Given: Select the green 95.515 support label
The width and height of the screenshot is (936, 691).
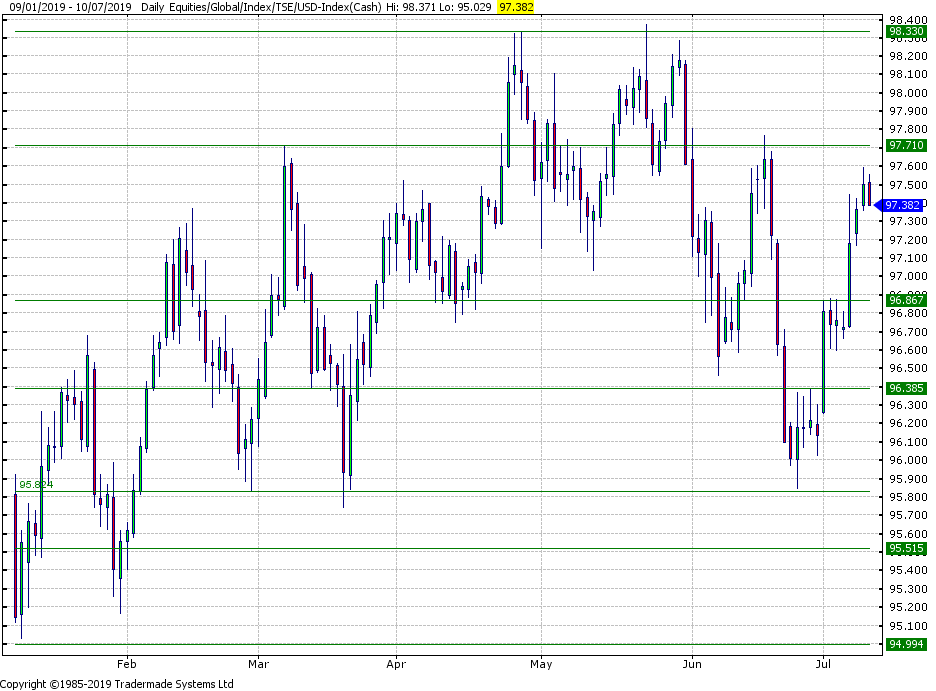Looking at the screenshot, I should (906, 549).
